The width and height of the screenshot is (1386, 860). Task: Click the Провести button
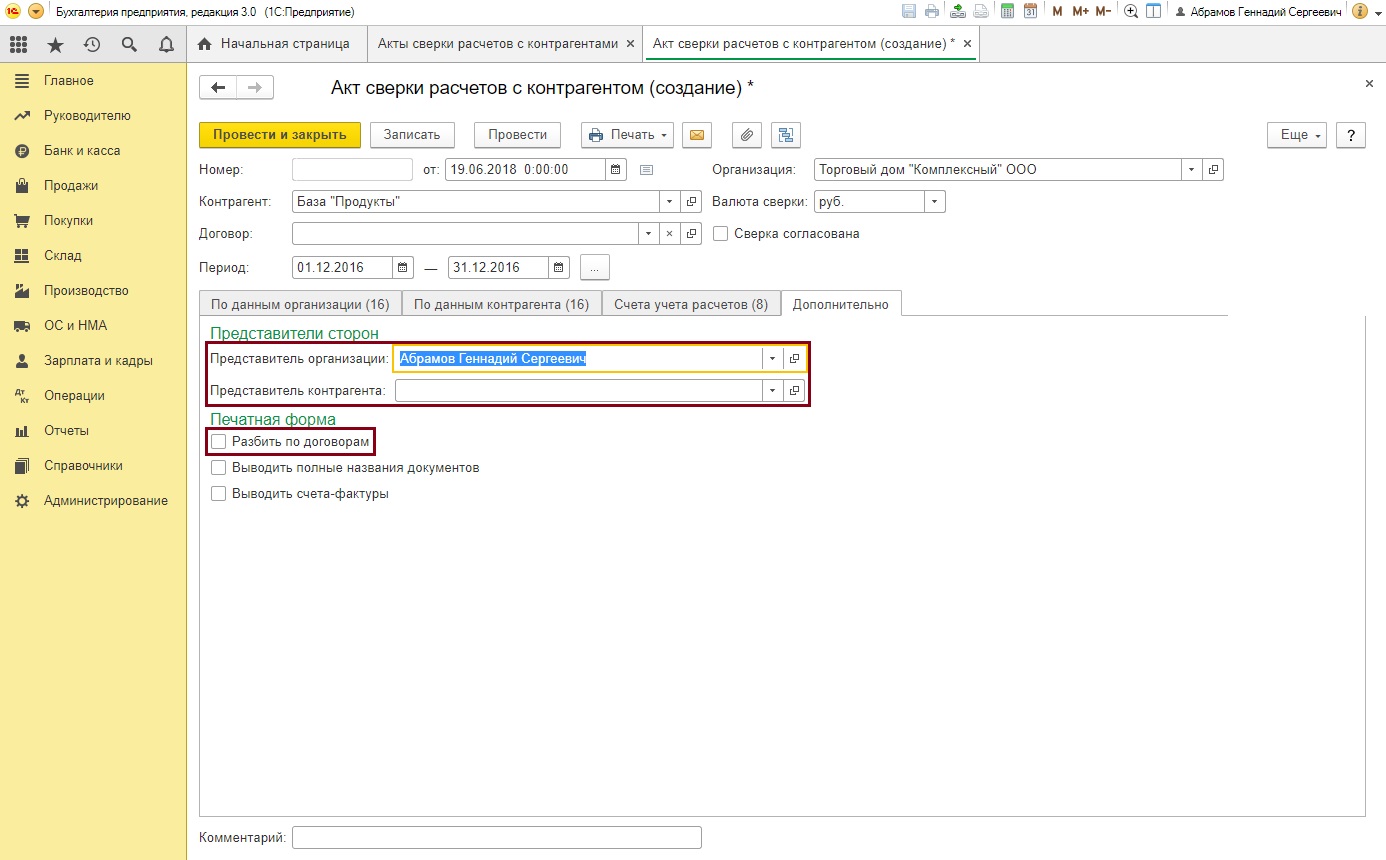[x=517, y=135]
